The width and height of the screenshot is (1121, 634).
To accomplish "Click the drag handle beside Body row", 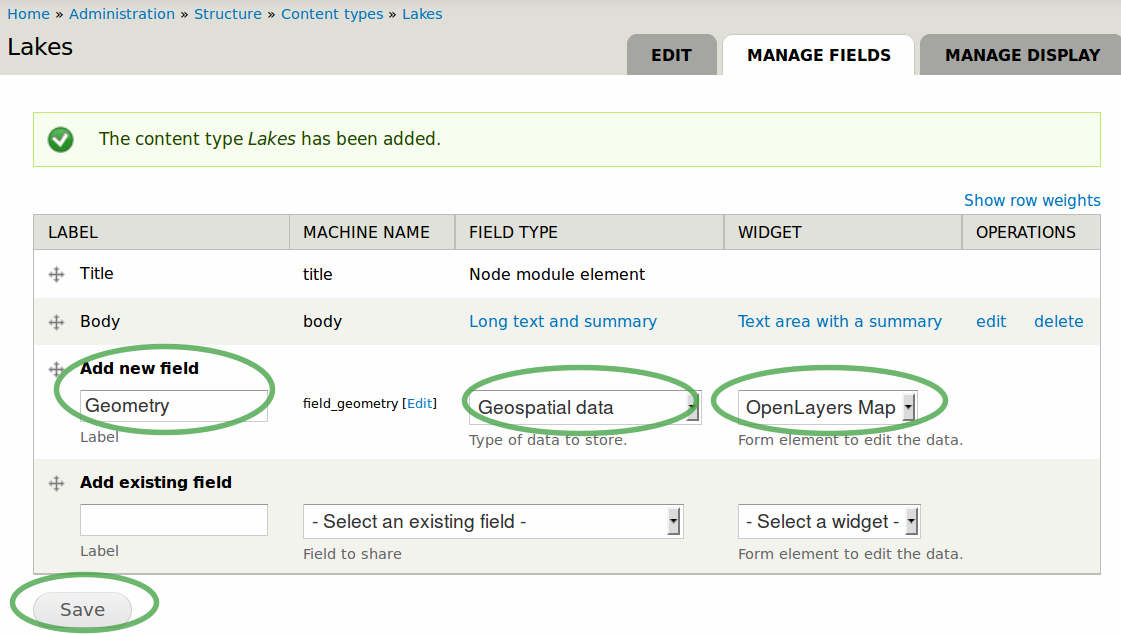I will coord(57,322).
